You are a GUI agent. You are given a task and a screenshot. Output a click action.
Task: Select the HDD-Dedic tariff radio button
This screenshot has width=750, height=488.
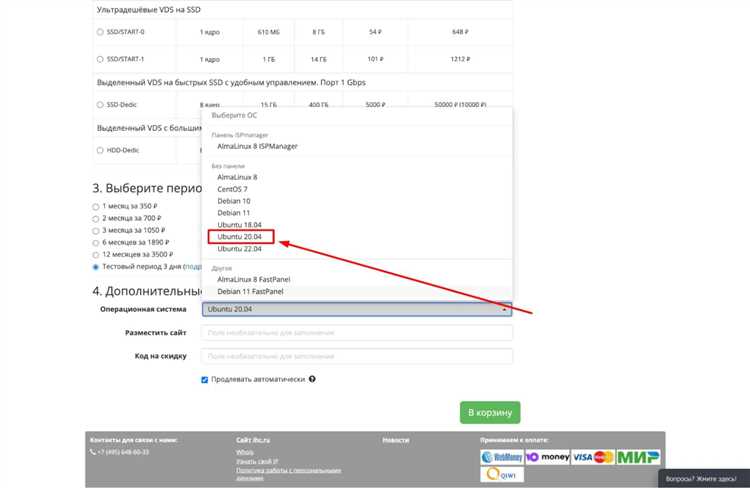[100, 150]
